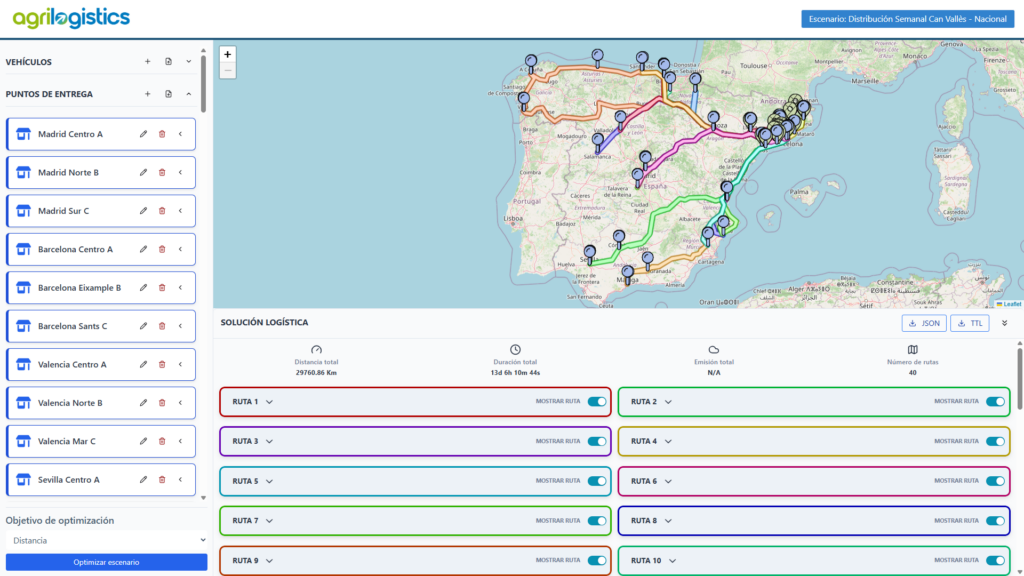This screenshot has height=576, width=1024.
Task: Toggle Mostrar Ruta for Ruta 1
Action: pos(597,402)
